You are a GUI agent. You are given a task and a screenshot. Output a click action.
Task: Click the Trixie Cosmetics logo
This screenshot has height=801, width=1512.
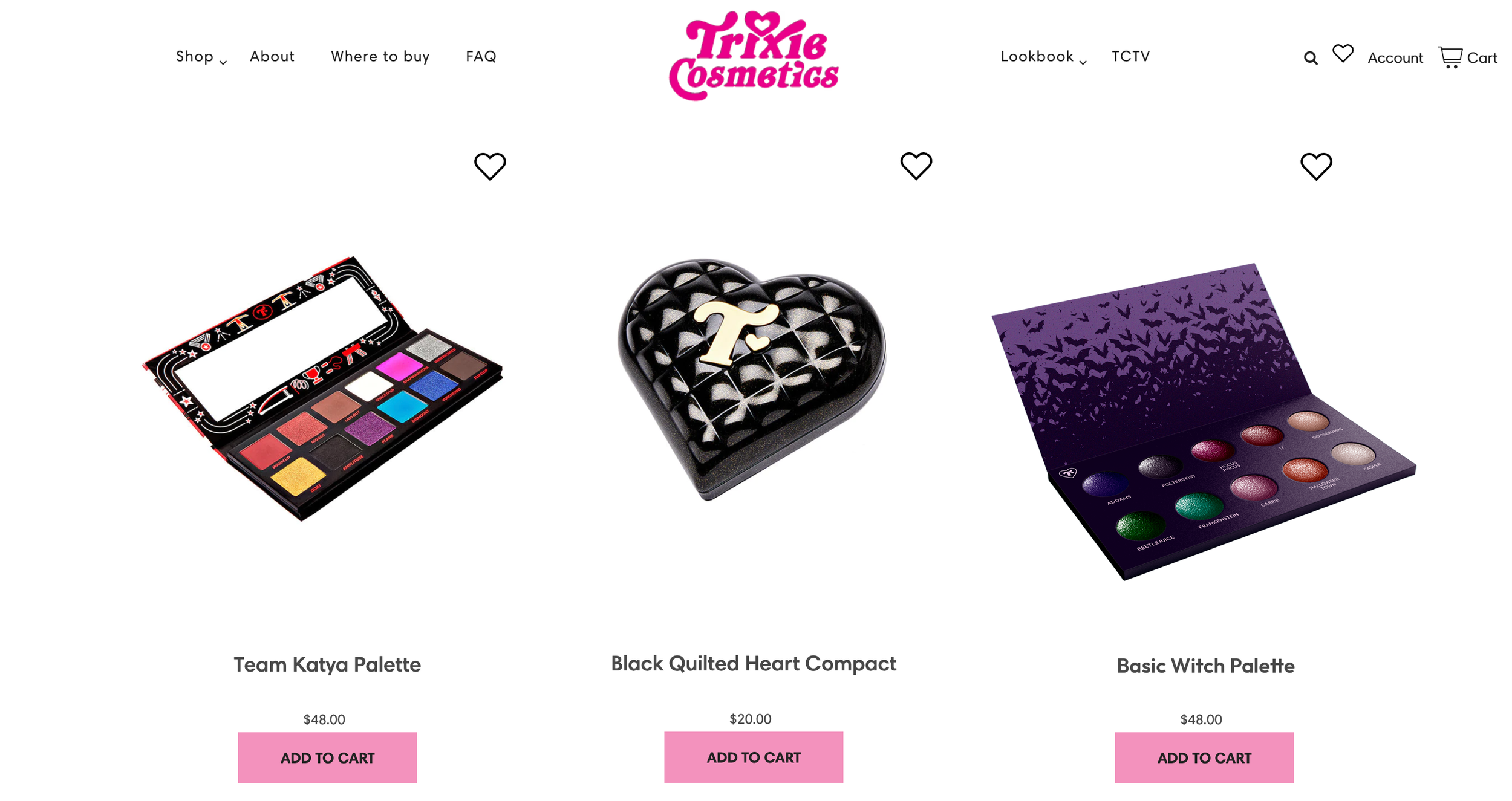tap(754, 56)
